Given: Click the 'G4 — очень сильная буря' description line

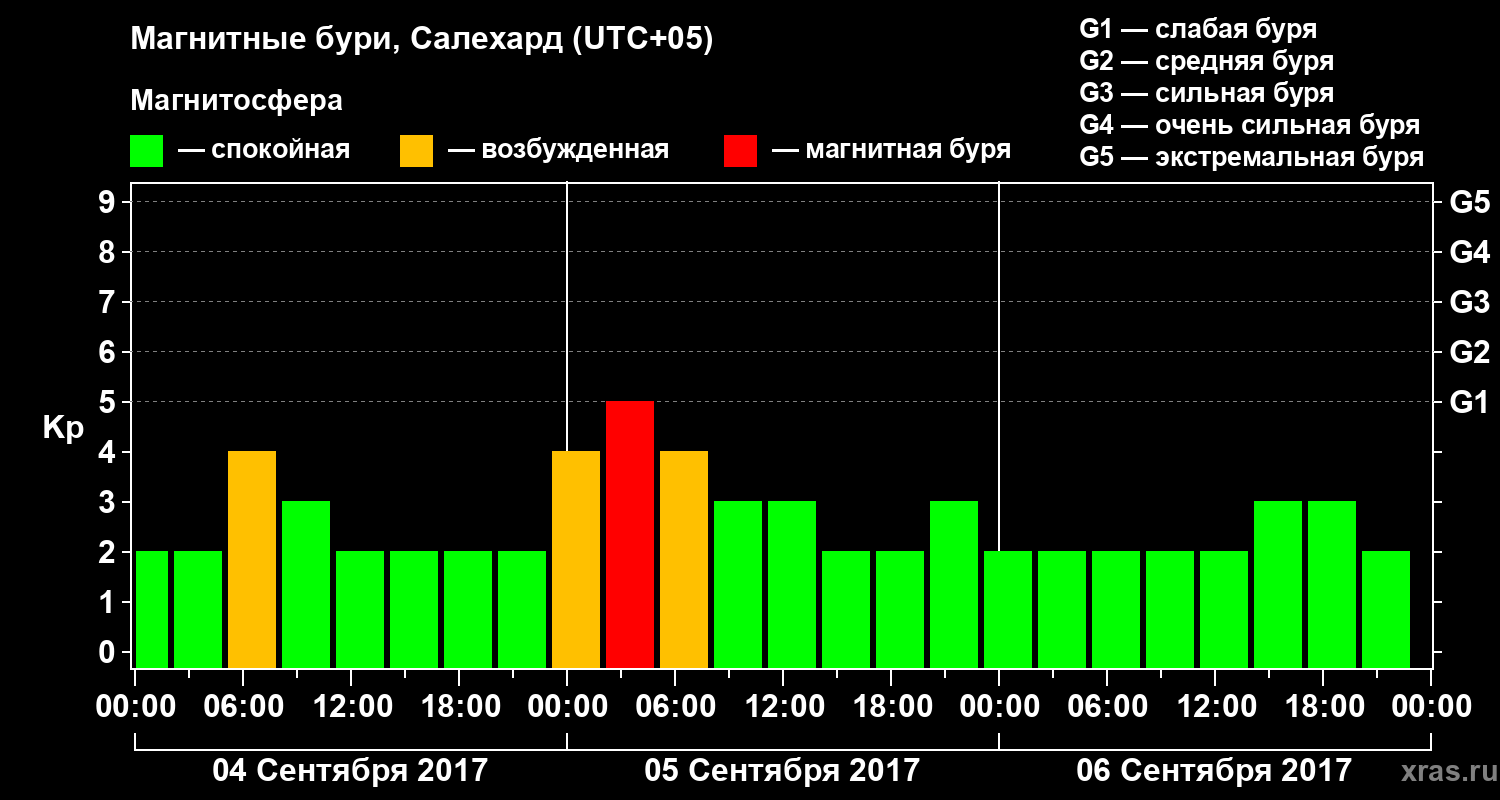Looking at the screenshot, I should [x=1249, y=125].
